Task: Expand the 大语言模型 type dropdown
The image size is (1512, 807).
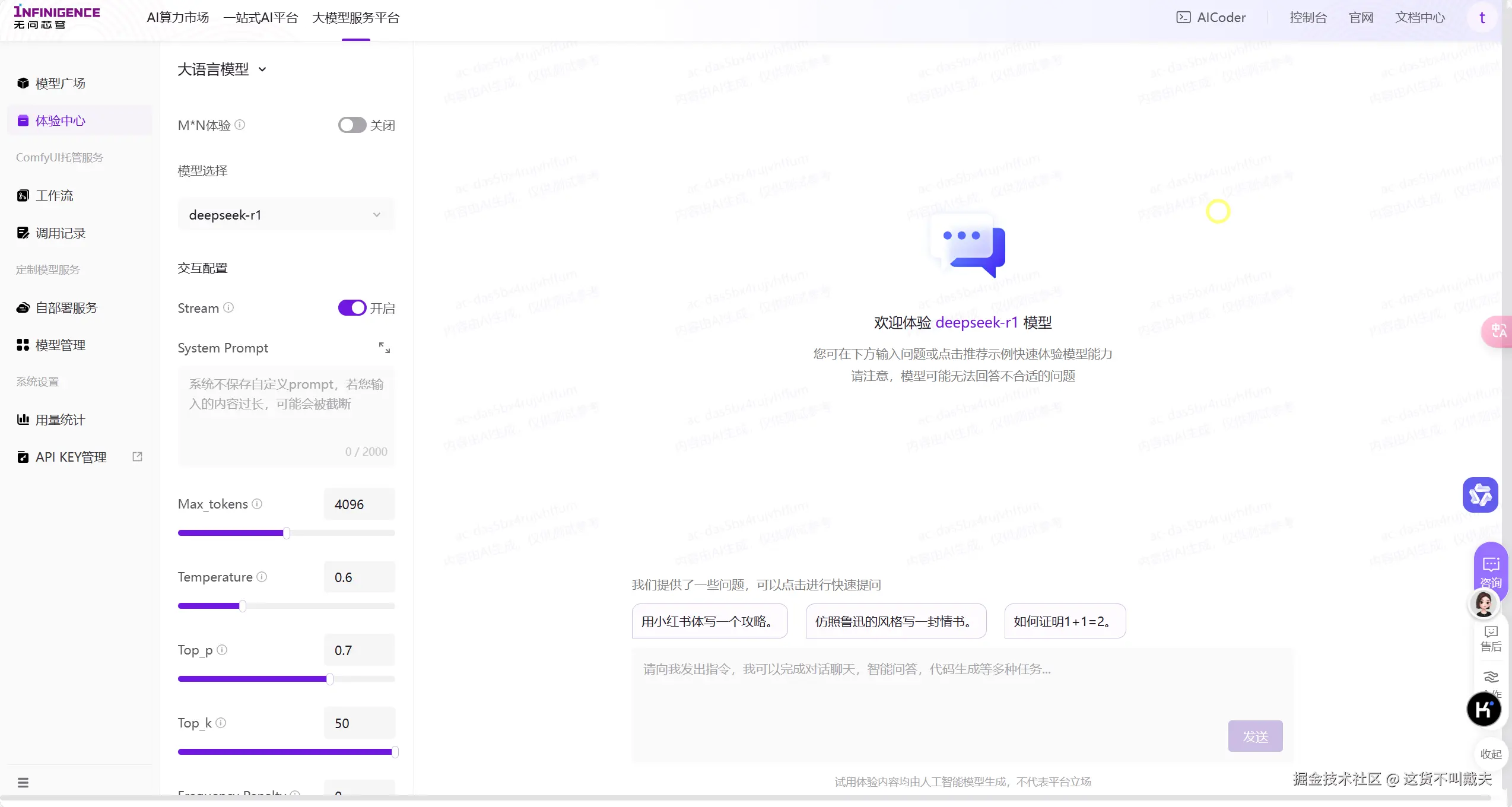Action: [222, 69]
